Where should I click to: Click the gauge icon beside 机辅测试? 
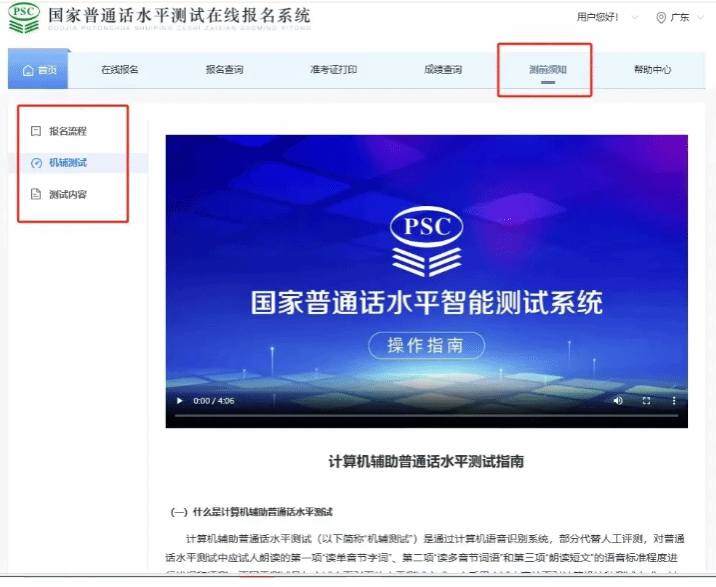pyautogui.click(x=36, y=163)
